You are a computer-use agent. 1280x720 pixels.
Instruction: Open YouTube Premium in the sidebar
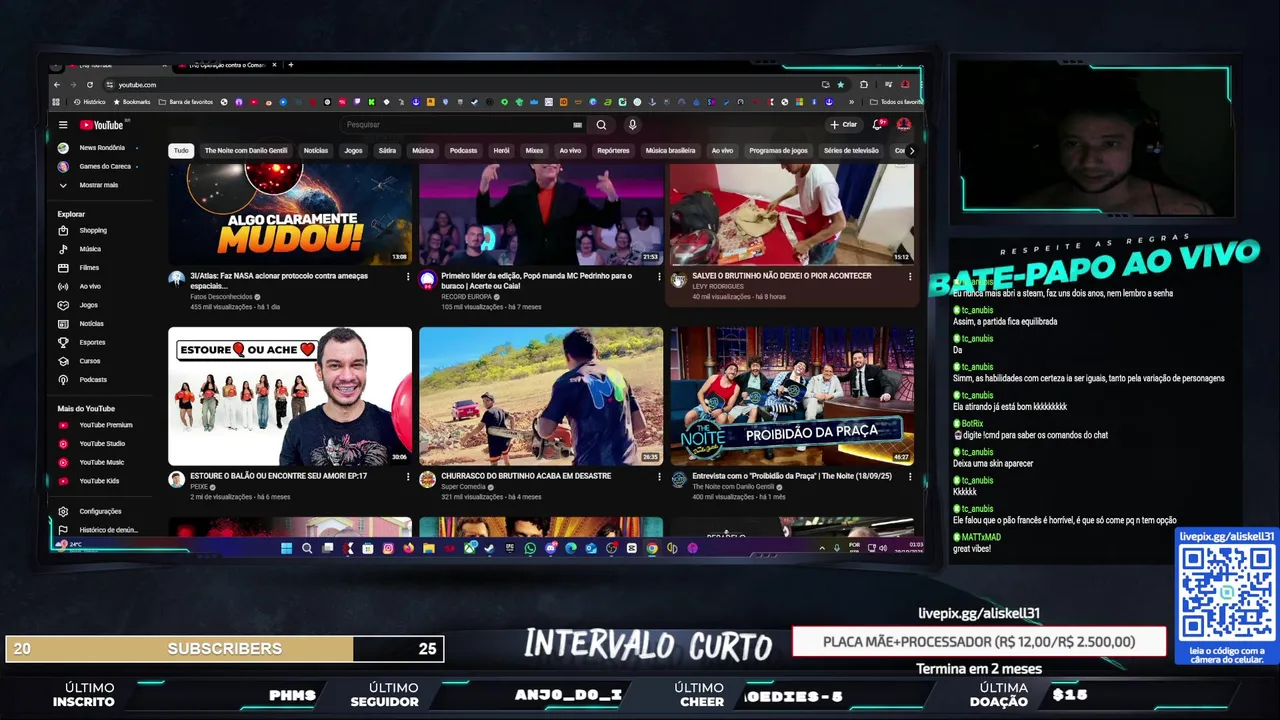click(105, 425)
